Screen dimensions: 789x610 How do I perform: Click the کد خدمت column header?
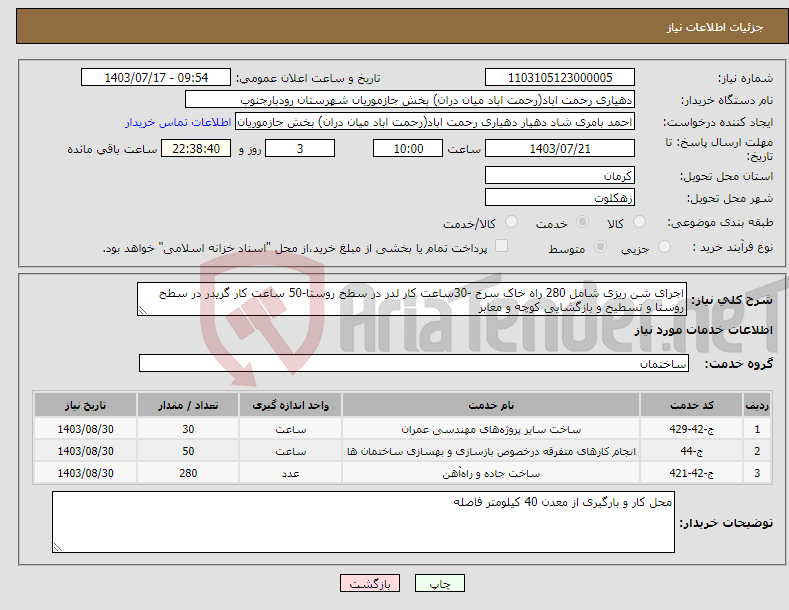[691, 405]
